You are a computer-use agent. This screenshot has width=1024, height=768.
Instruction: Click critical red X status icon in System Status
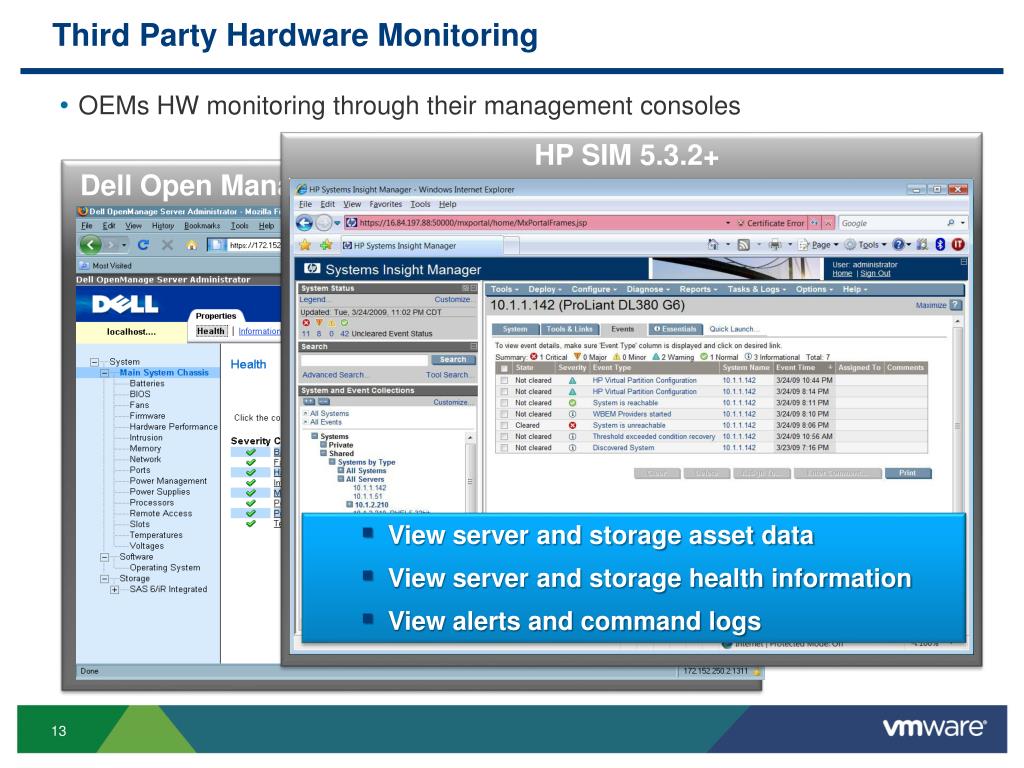(x=306, y=323)
